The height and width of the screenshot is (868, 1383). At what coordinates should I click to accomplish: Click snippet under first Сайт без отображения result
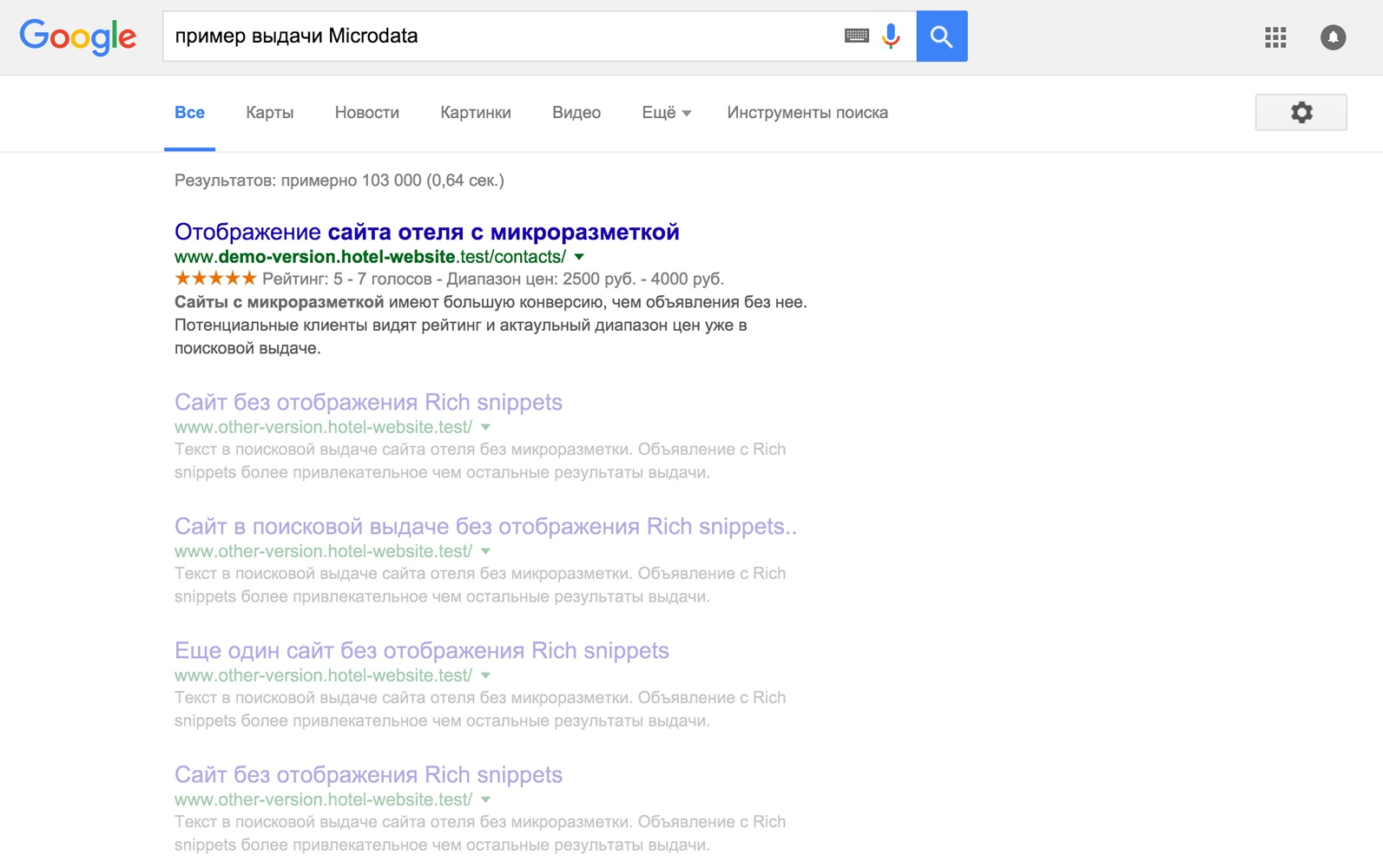pos(480,461)
